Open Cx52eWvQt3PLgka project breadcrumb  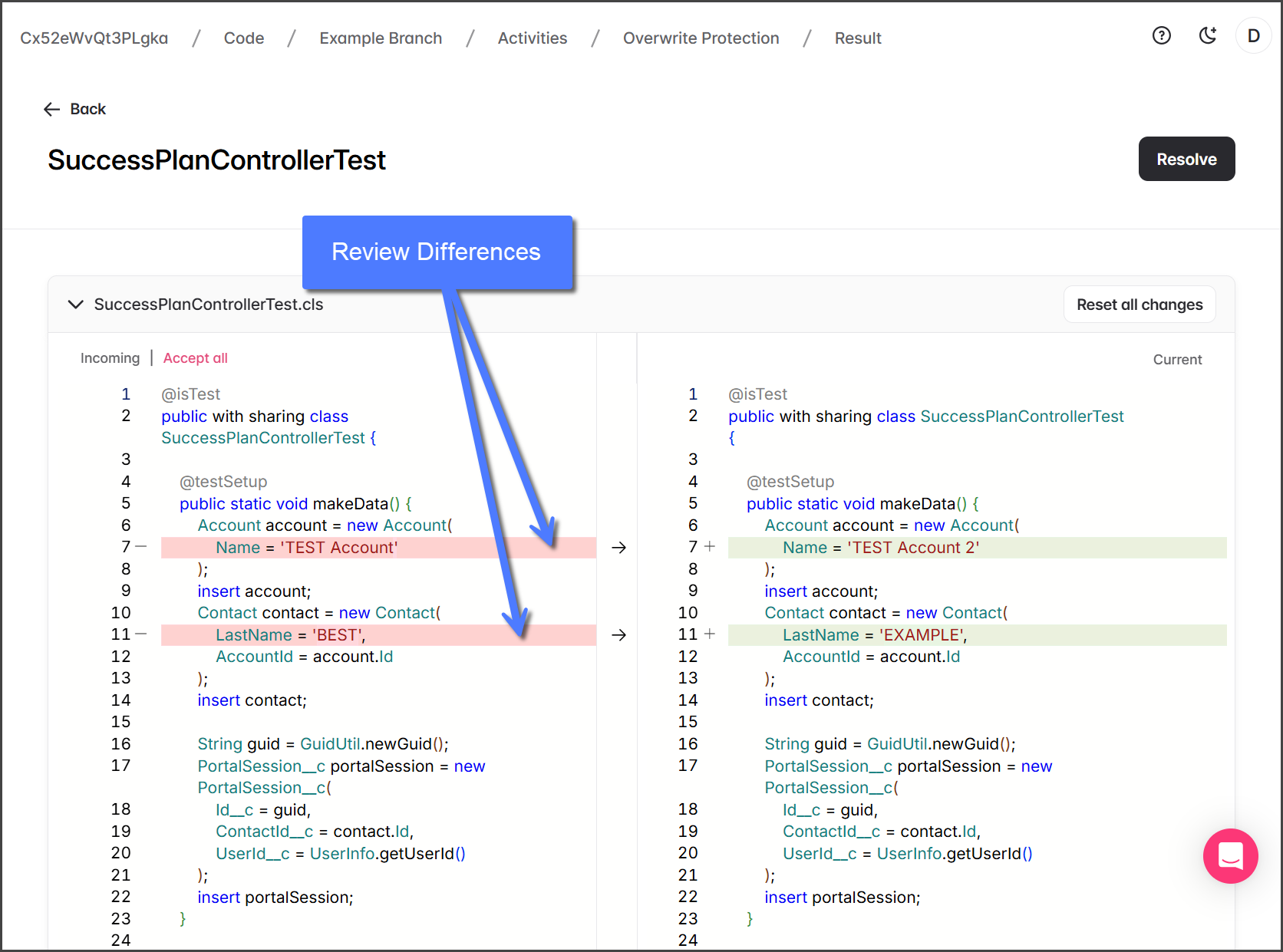94,38
